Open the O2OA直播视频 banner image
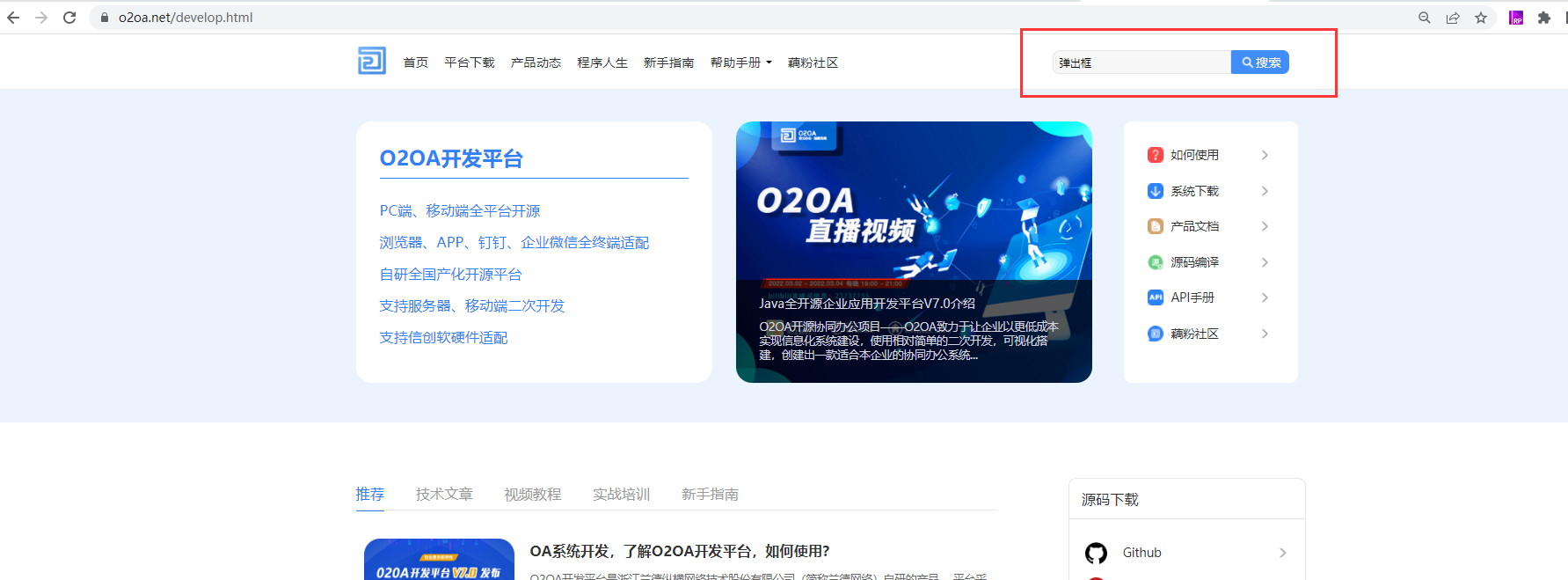 pos(914,252)
